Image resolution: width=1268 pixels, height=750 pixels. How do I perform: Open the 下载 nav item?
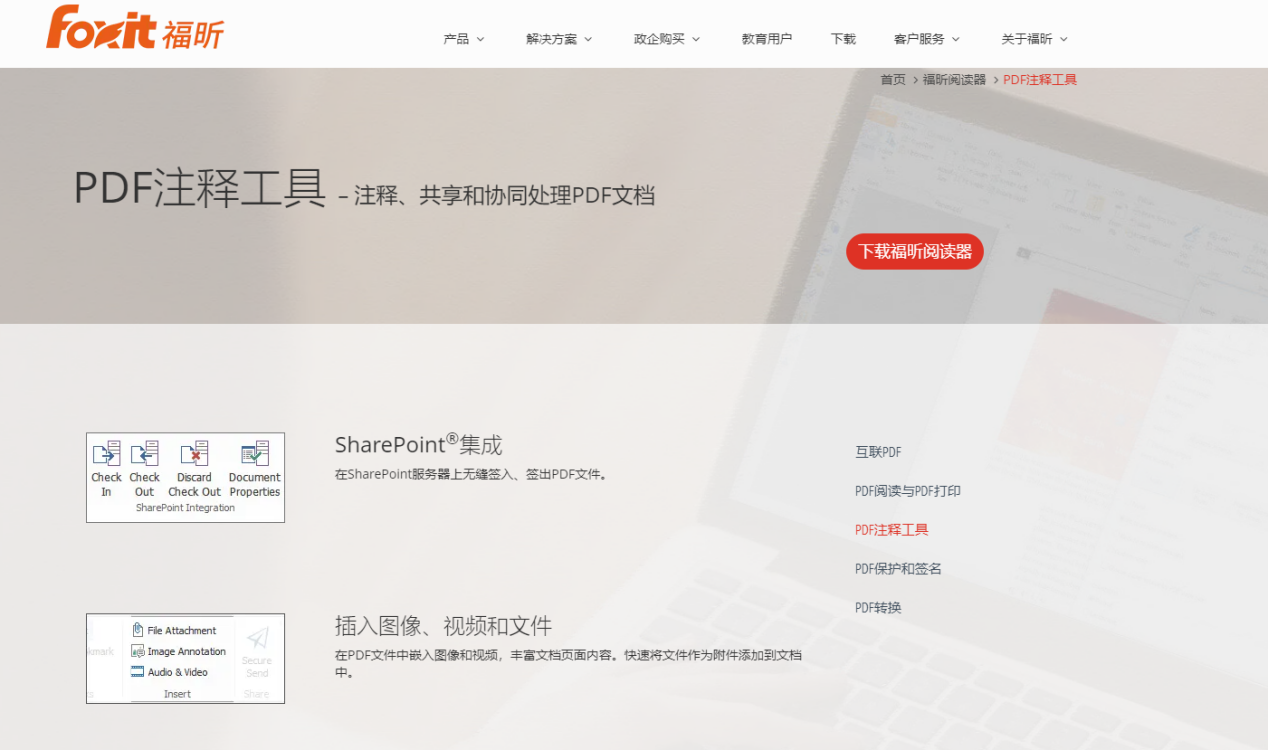[843, 39]
